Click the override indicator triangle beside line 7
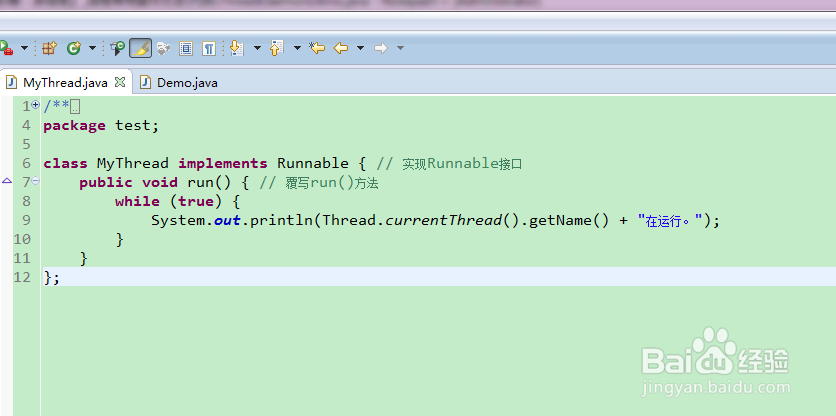The image size is (836, 416). coord(6,181)
